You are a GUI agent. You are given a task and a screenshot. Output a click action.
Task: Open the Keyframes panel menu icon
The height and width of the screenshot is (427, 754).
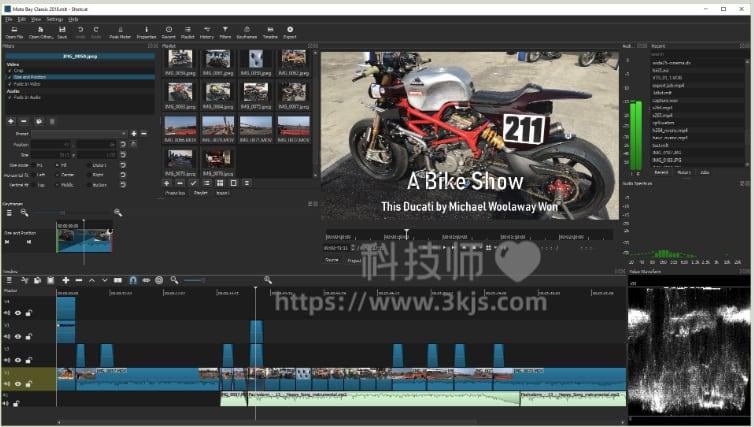pos(9,213)
